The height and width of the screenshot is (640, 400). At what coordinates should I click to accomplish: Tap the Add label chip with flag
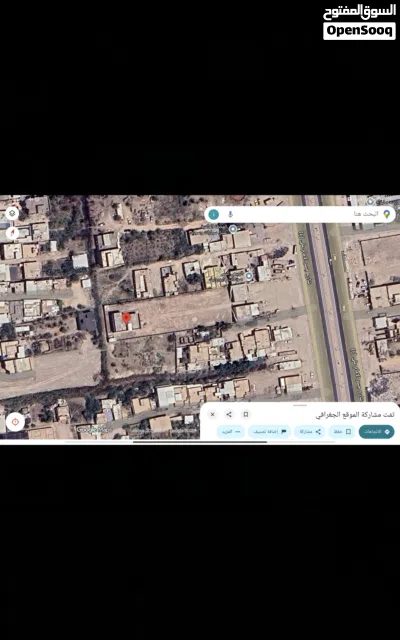(269, 431)
